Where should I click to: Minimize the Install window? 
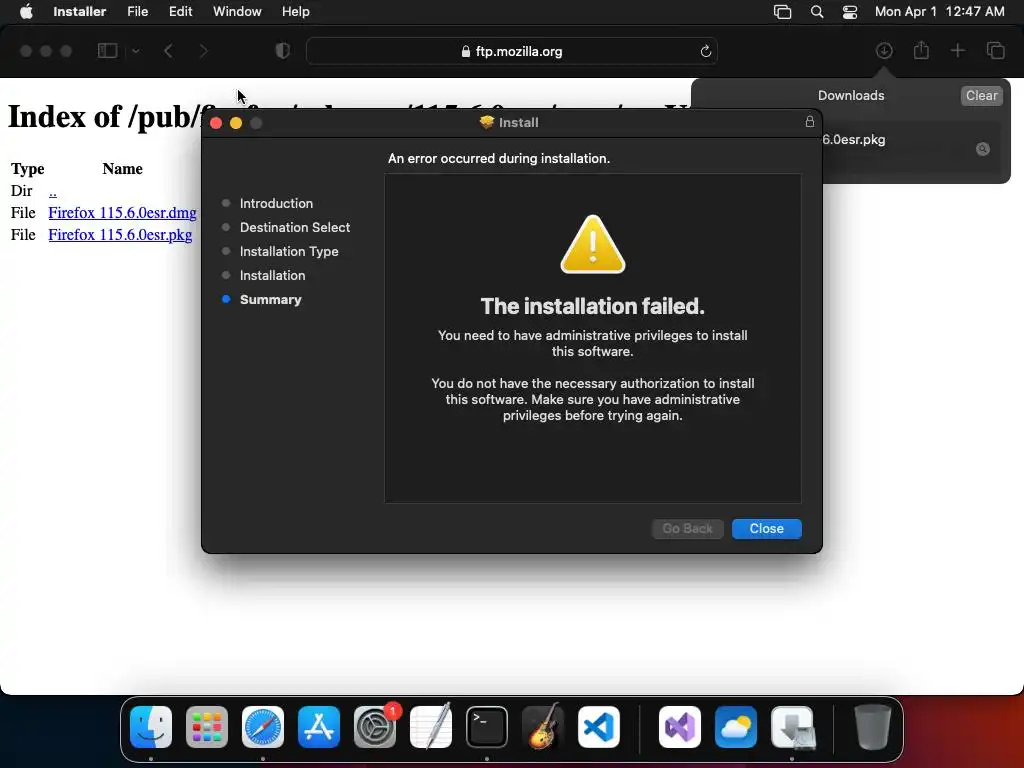point(236,123)
